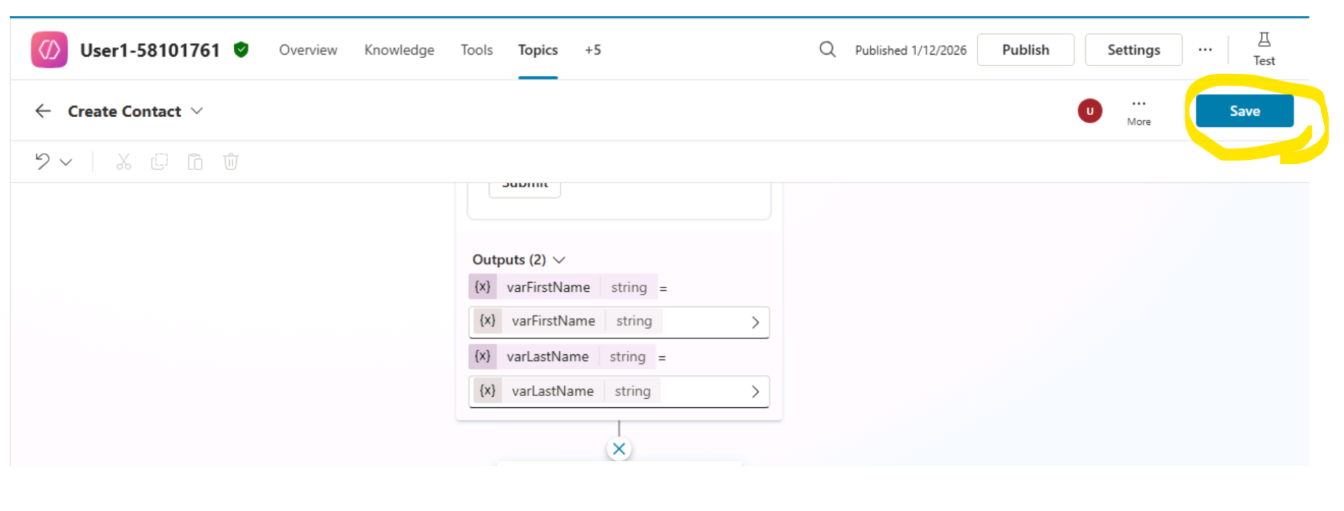Switch to the Knowledge tab
The height and width of the screenshot is (511, 1344).
[399, 50]
